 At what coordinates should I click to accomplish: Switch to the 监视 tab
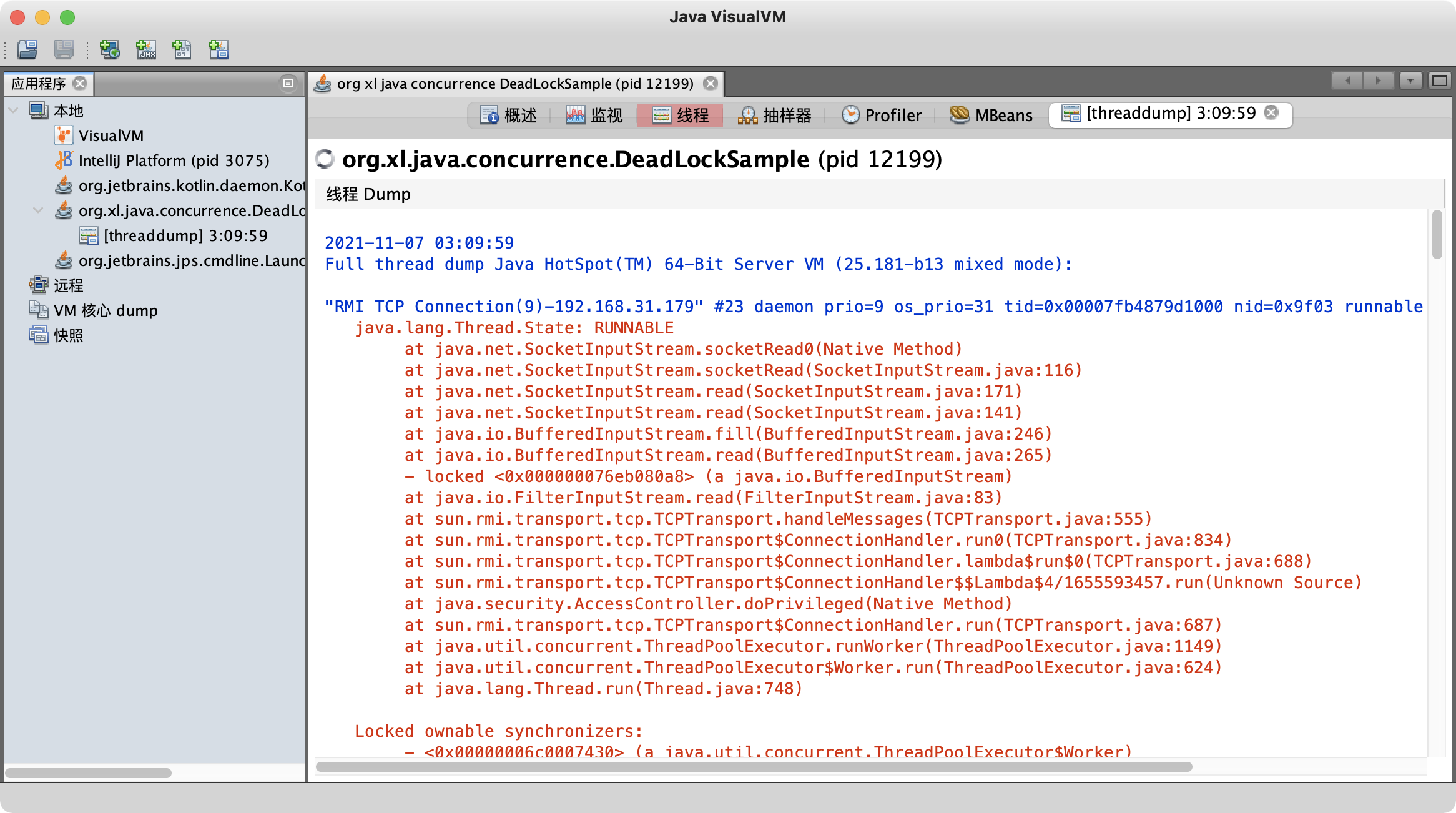point(594,115)
